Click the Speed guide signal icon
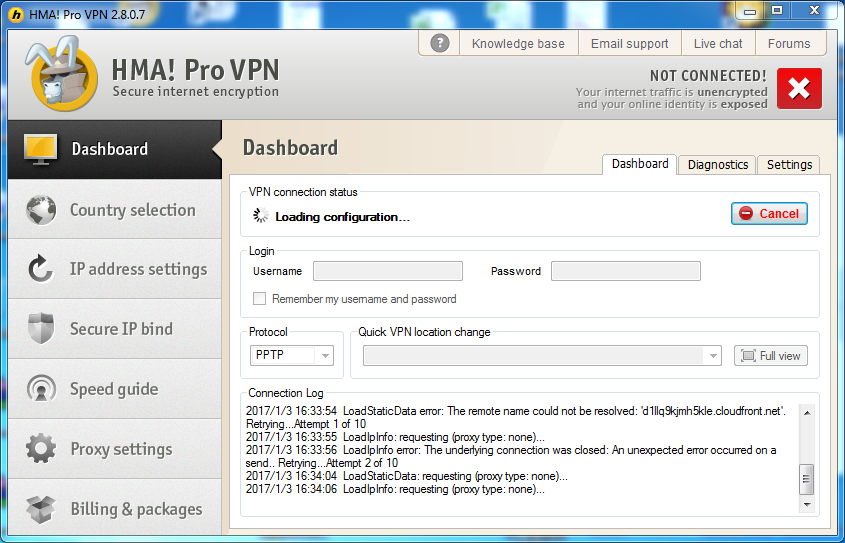Viewport: 845px width, 543px height. tap(41, 388)
